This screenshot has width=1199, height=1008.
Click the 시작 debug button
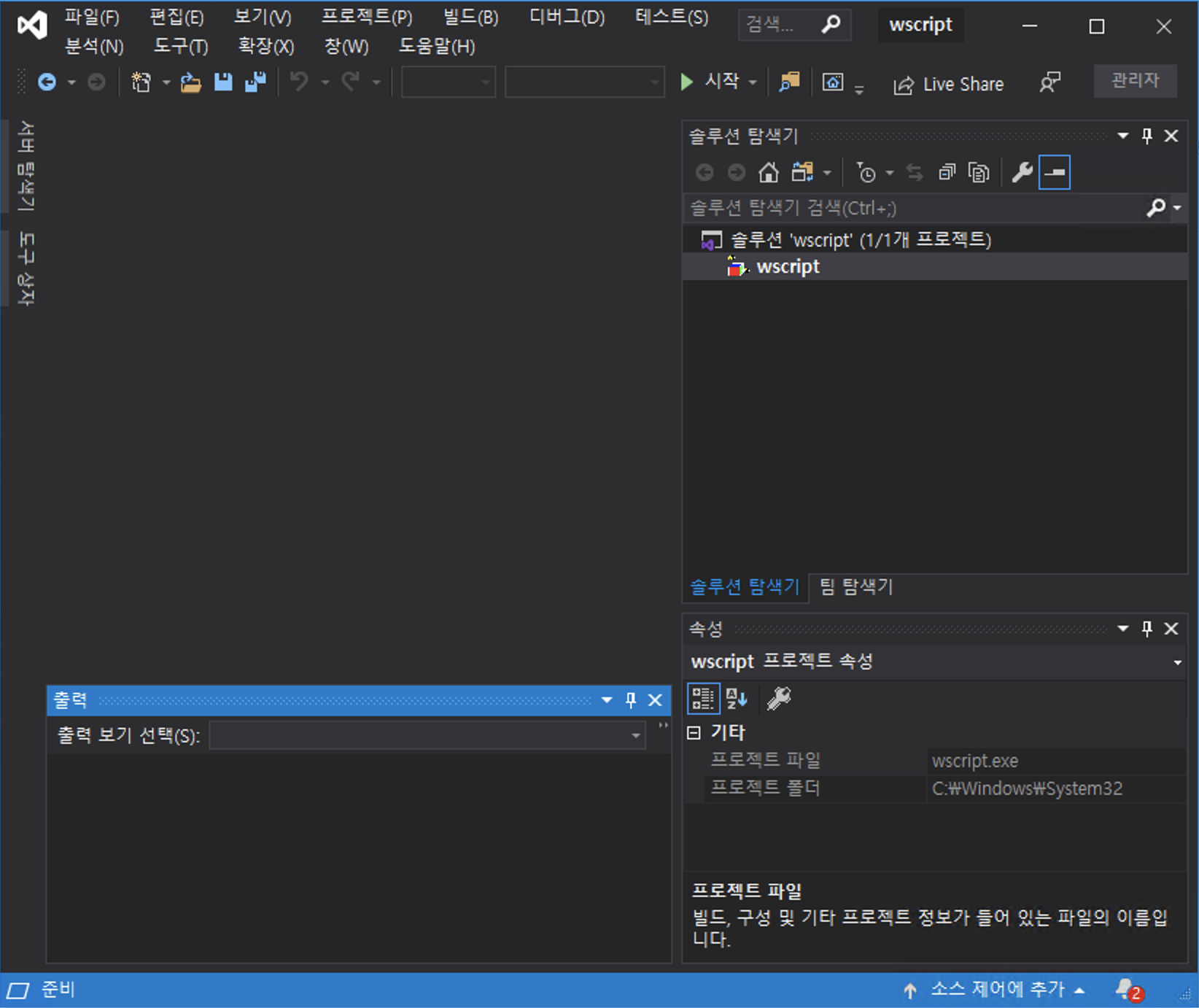coord(710,82)
